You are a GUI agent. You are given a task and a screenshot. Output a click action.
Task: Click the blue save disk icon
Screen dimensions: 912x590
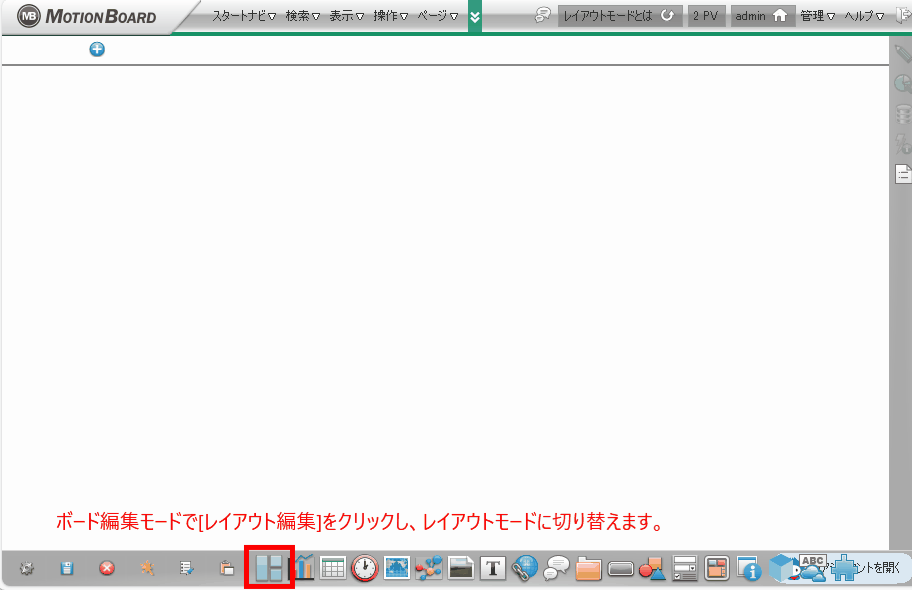click(67, 568)
